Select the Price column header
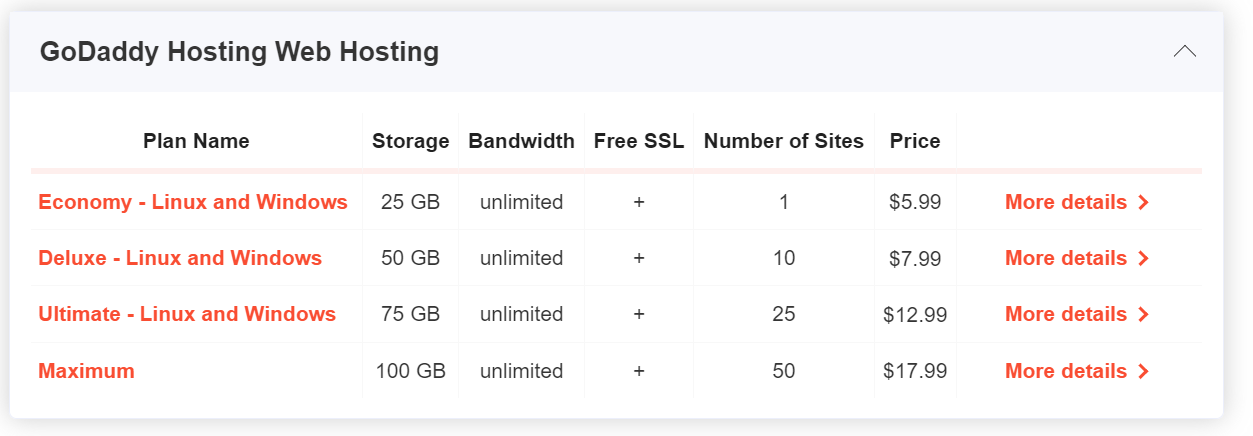Screen dimensions: 1253x436 point(915,141)
